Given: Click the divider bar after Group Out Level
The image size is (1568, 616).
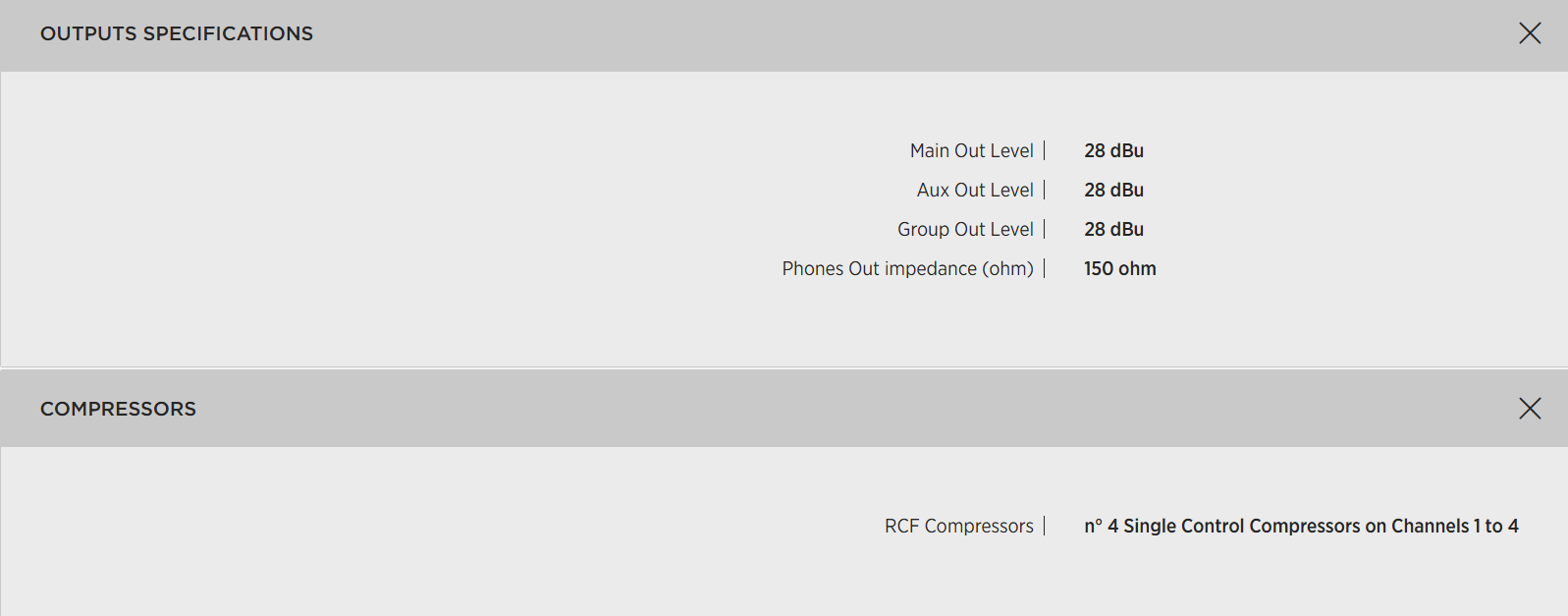Looking at the screenshot, I should (x=1045, y=229).
